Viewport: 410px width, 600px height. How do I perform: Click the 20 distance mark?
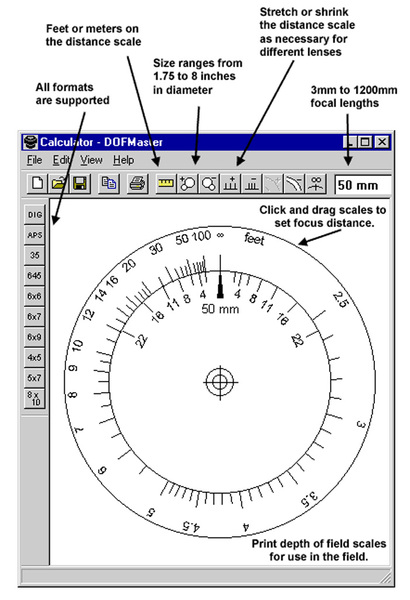pos(129,265)
